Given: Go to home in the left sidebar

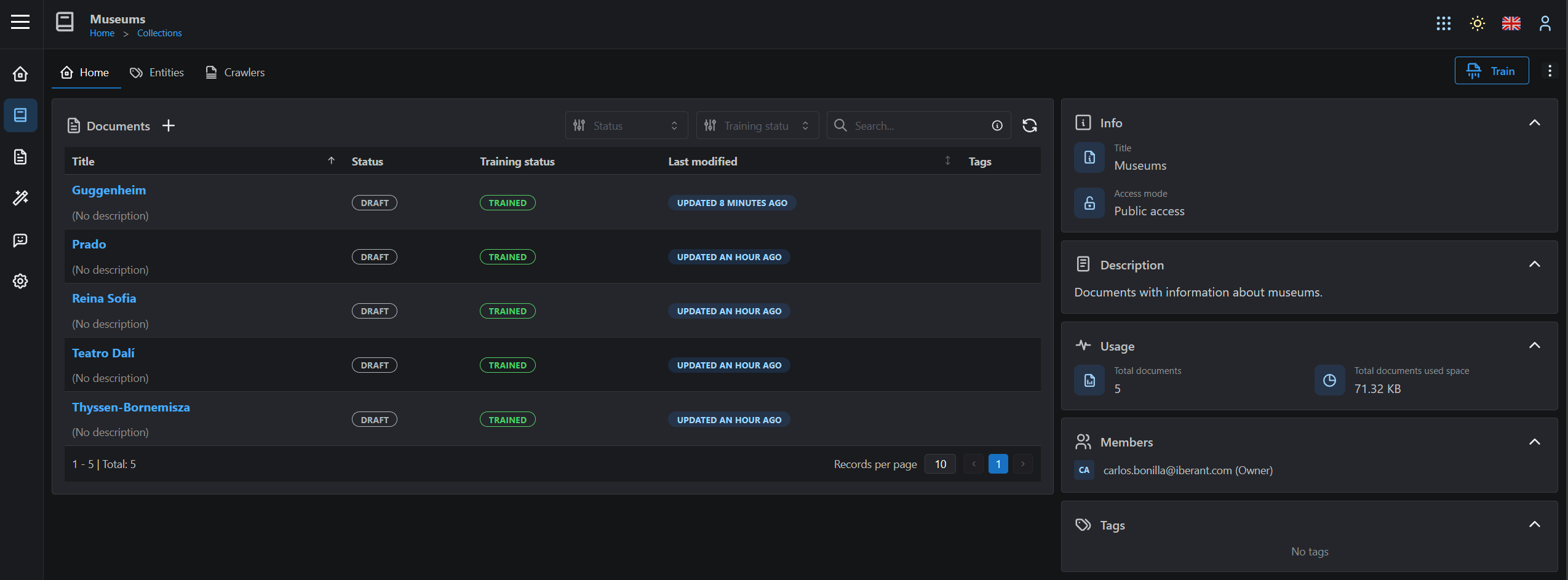Looking at the screenshot, I should click(20, 74).
